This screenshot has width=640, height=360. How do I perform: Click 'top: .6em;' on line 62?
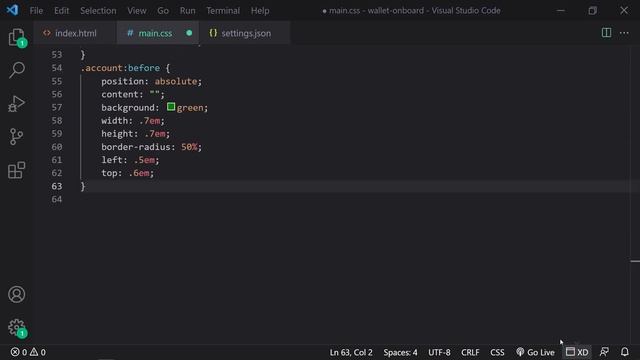pos(128,173)
